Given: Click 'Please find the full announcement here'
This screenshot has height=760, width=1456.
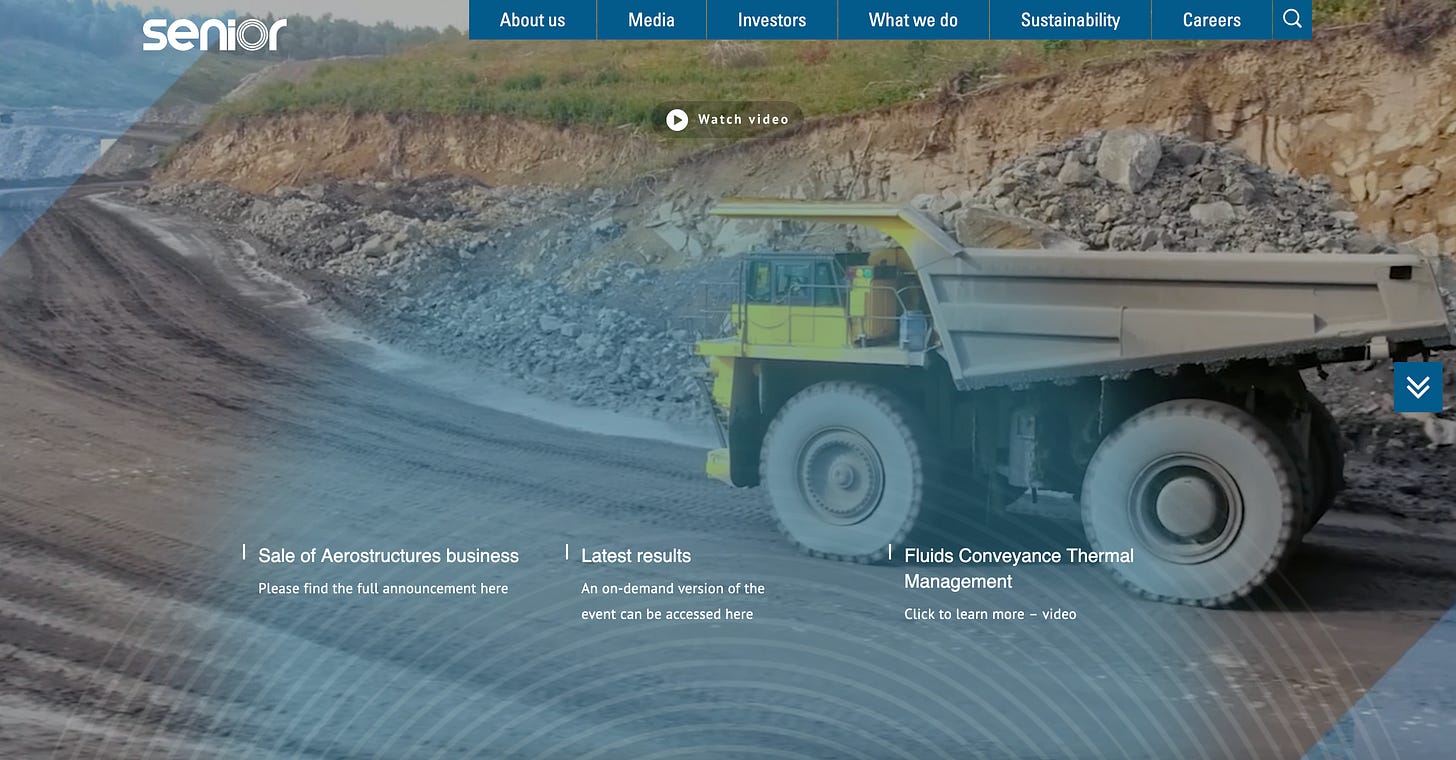Looking at the screenshot, I should 383,589.
